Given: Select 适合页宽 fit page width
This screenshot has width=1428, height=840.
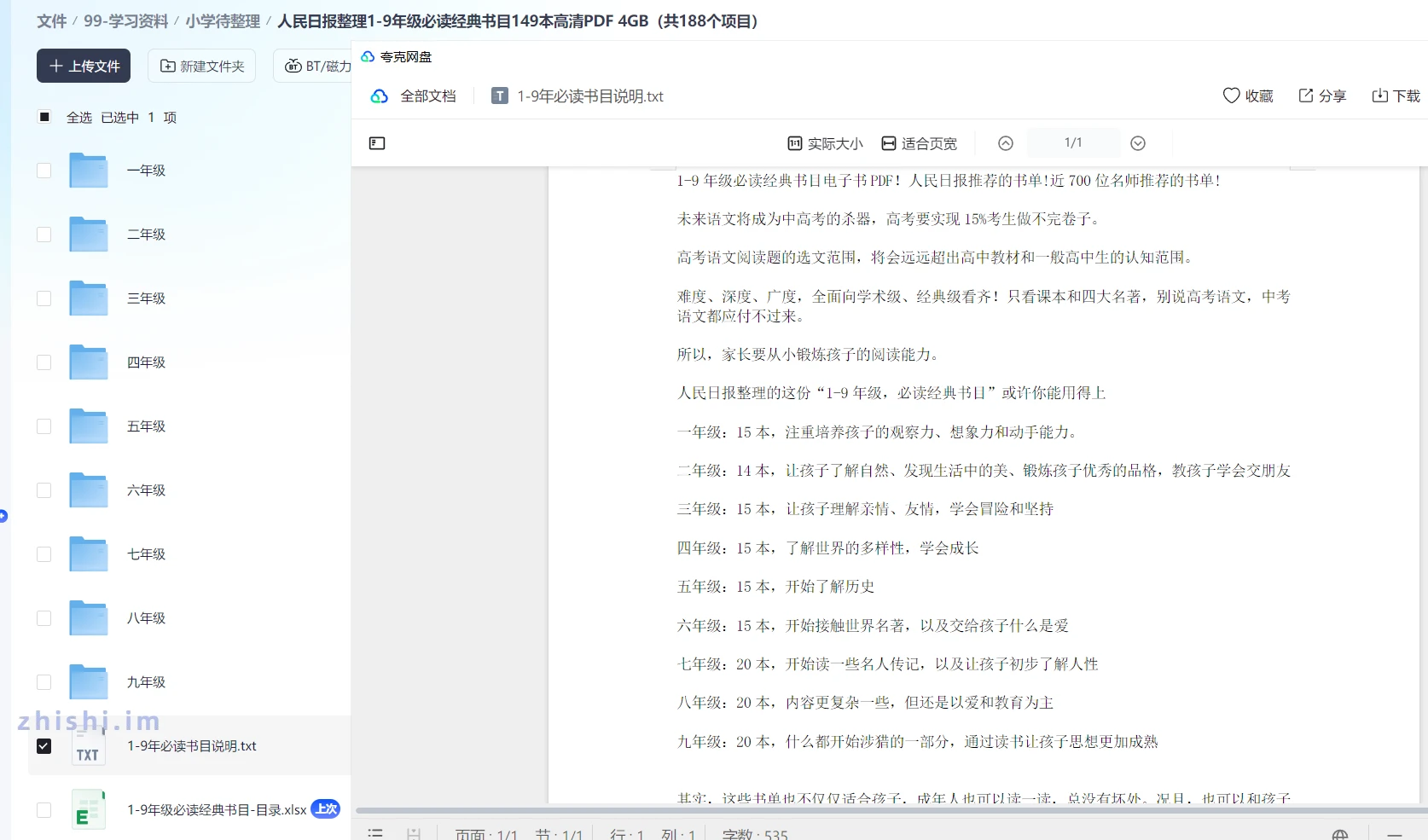Looking at the screenshot, I should point(919,143).
